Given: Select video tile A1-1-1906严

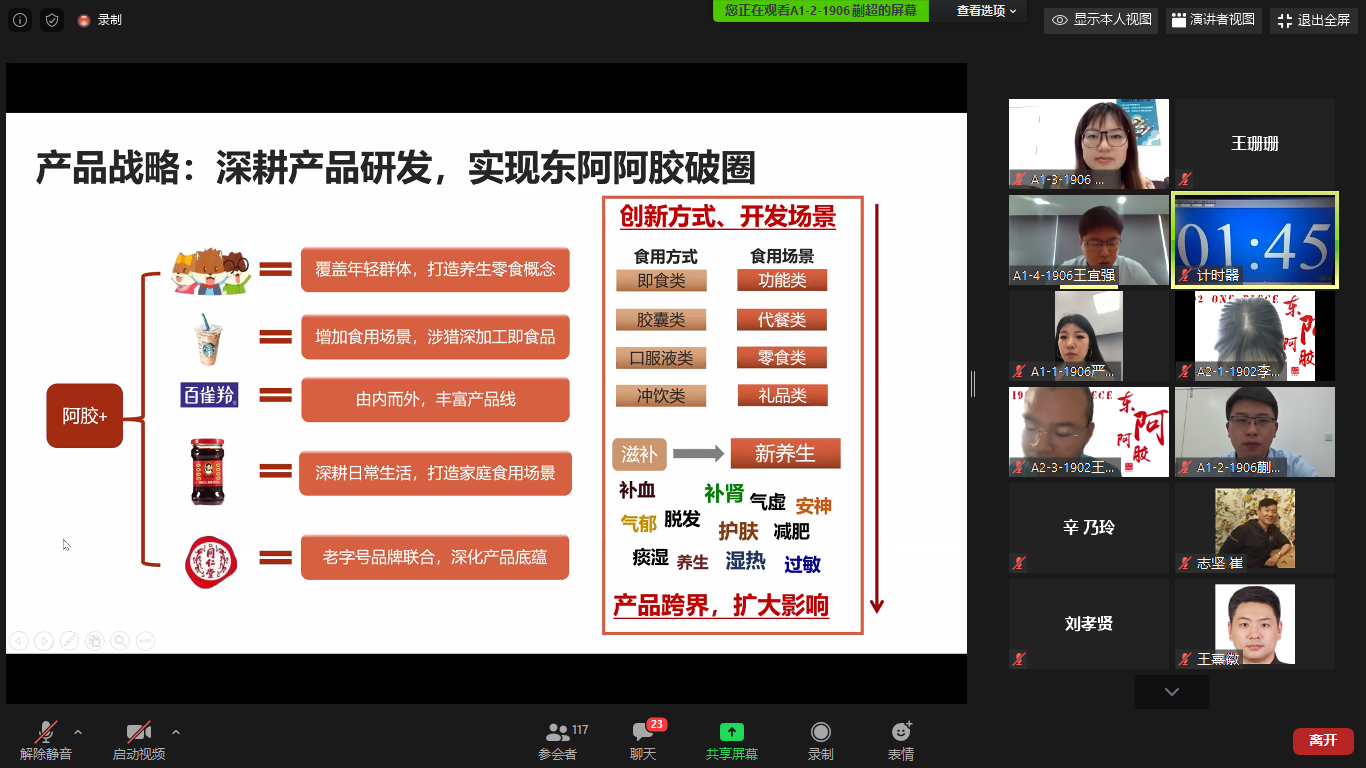Looking at the screenshot, I should click(x=1088, y=336).
